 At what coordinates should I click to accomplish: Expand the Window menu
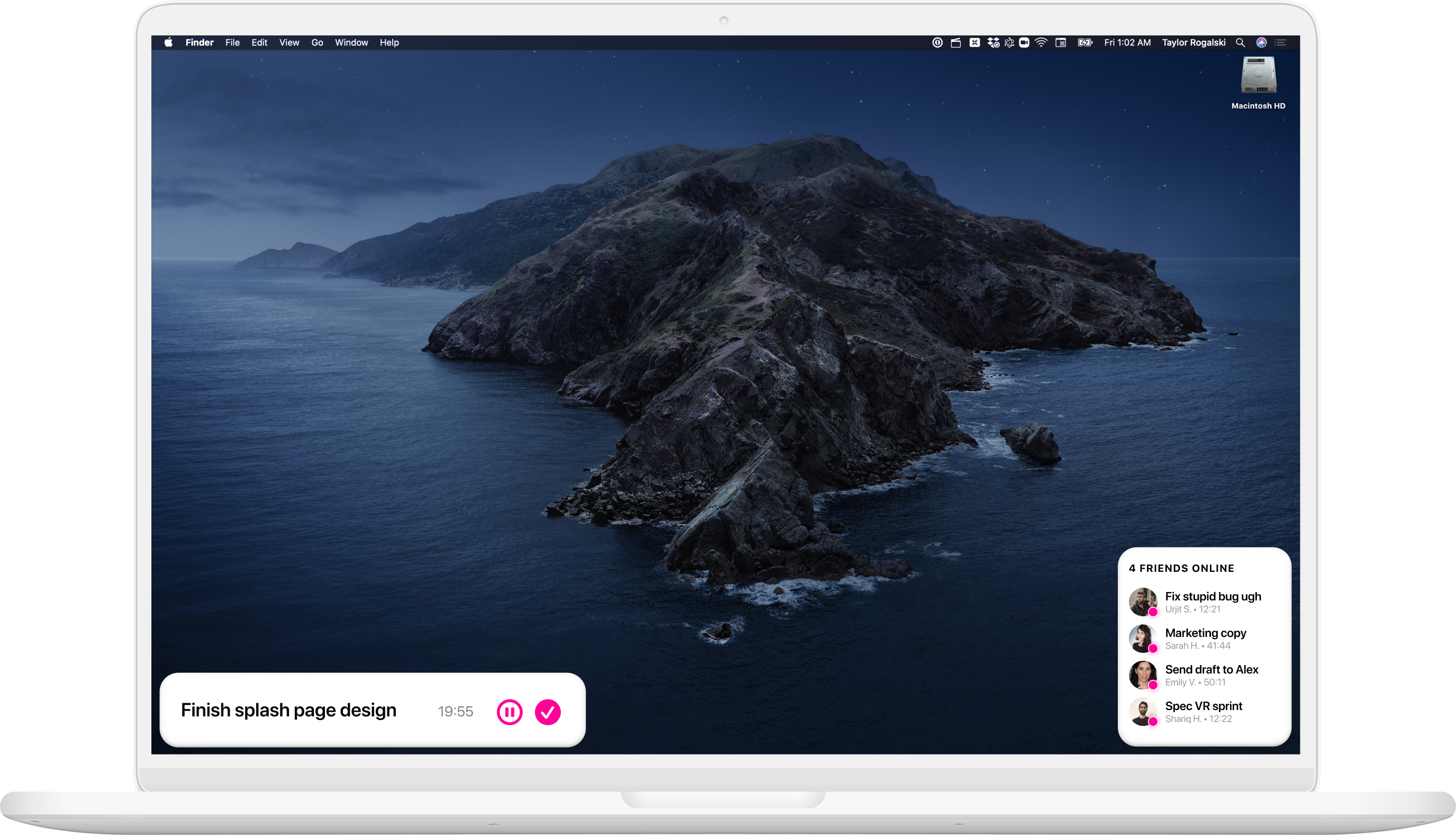pyautogui.click(x=351, y=42)
